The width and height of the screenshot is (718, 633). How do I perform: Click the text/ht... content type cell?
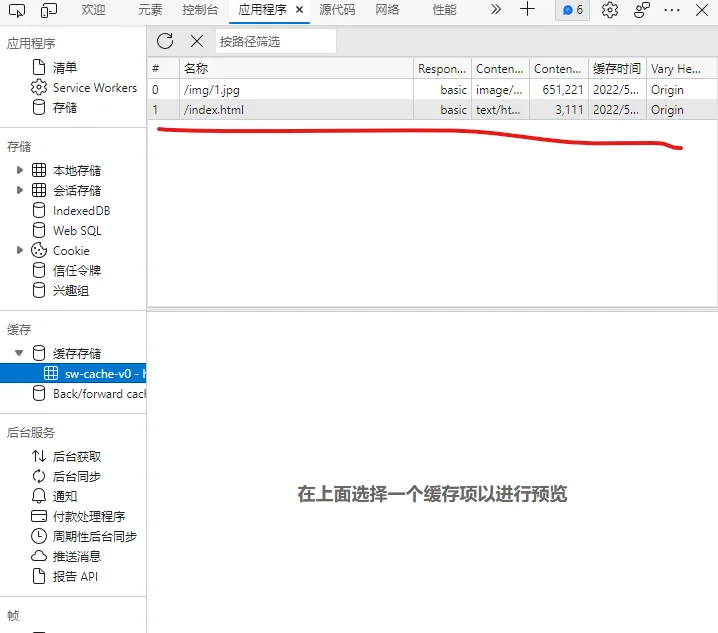(x=500, y=109)
